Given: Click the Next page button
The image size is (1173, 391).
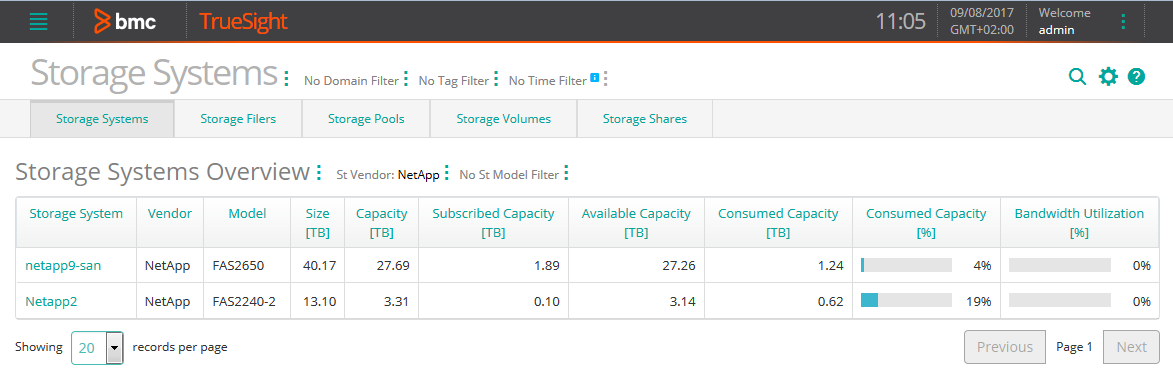Looking at the screenshot, I should click(1131, 347).
